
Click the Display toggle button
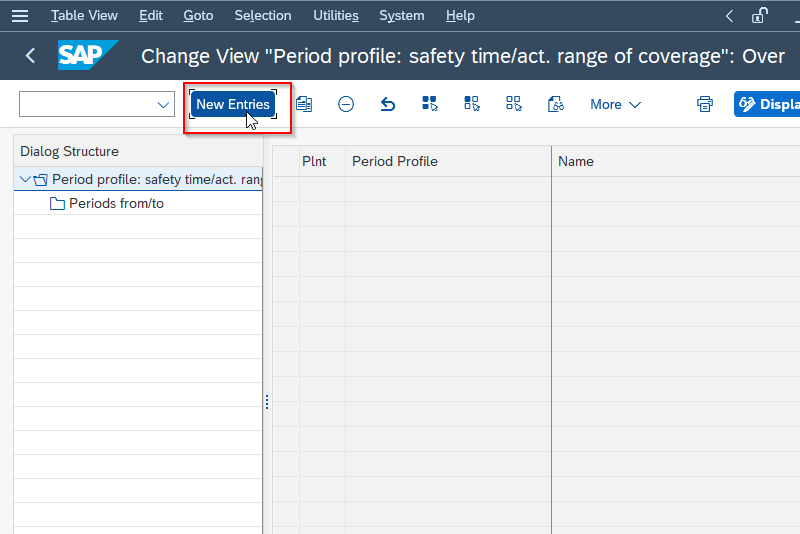[767, 104]
